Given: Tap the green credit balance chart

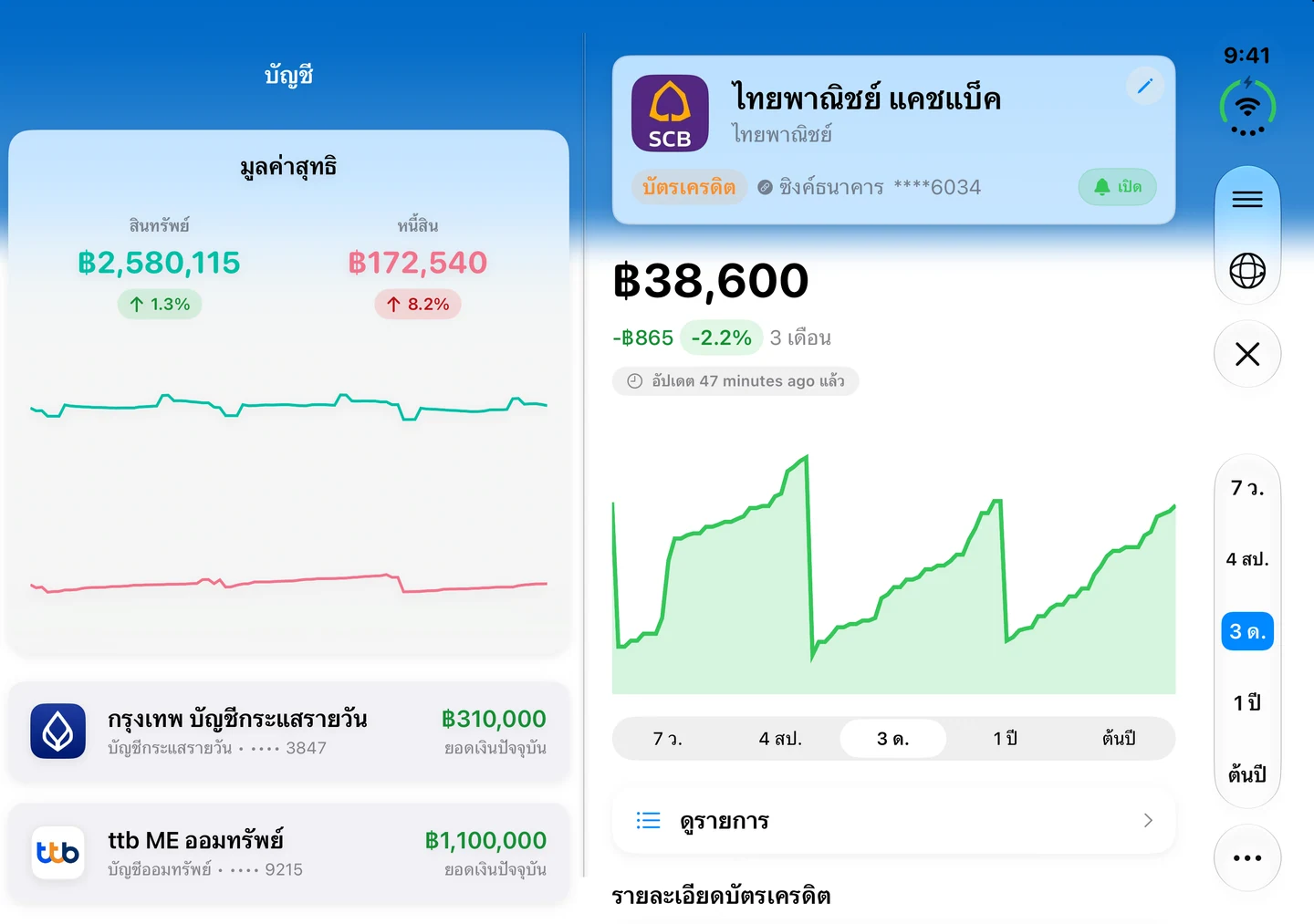Looking at the screenshot, I should click(x=893, y=575).
